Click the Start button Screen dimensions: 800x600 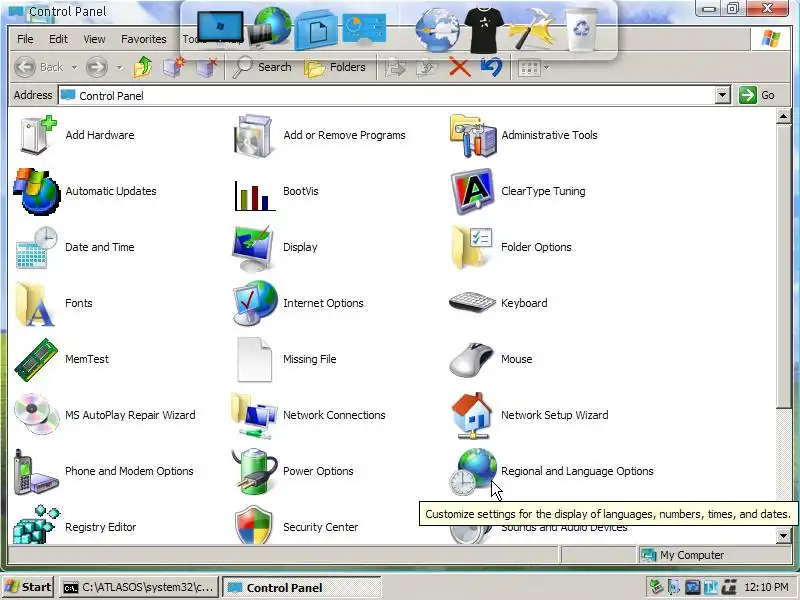pyautogui.click(x=29, y=587)
